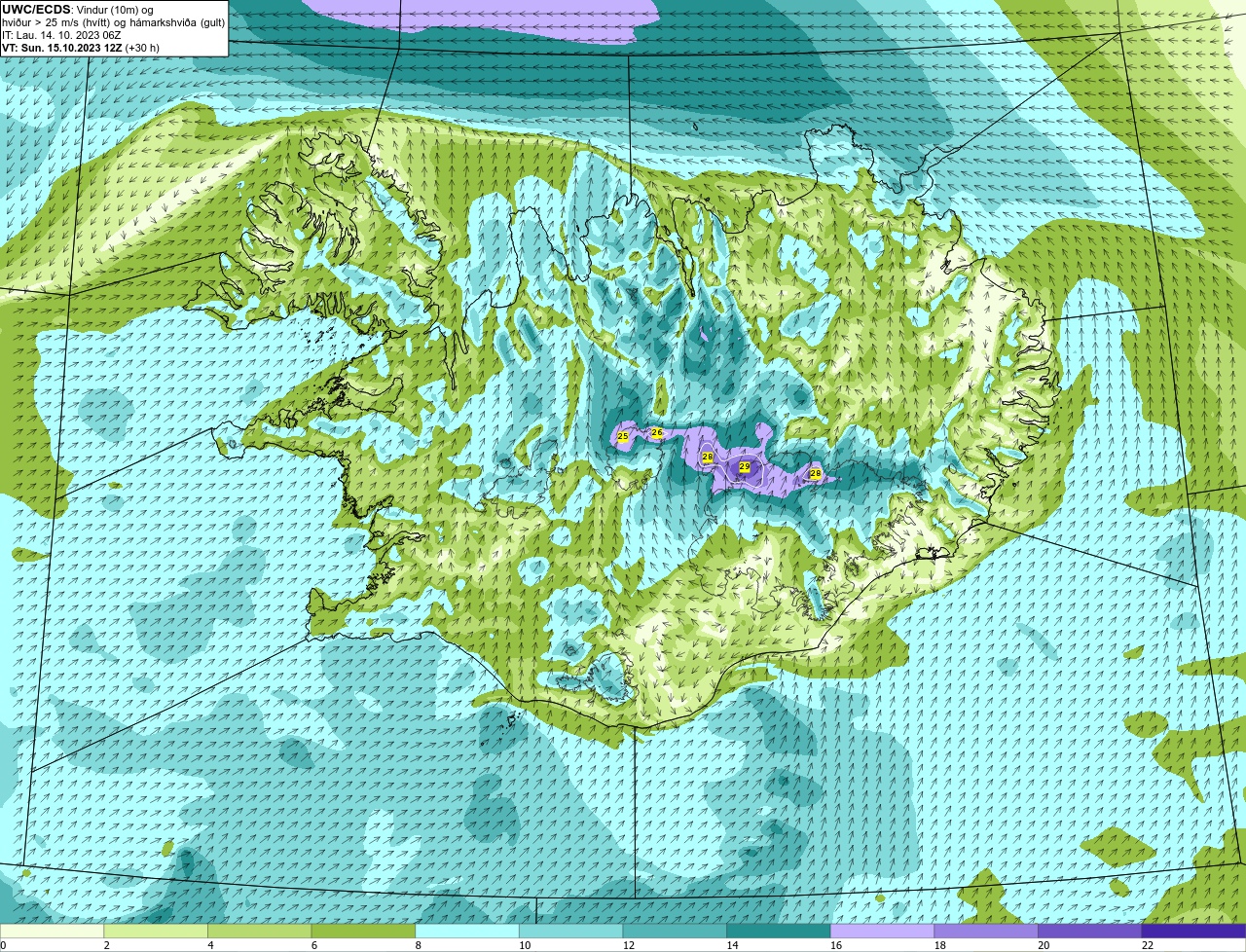Click the legend tick label "10"
The height and width of the screenshot is (952, 1246).
[525, 945]
